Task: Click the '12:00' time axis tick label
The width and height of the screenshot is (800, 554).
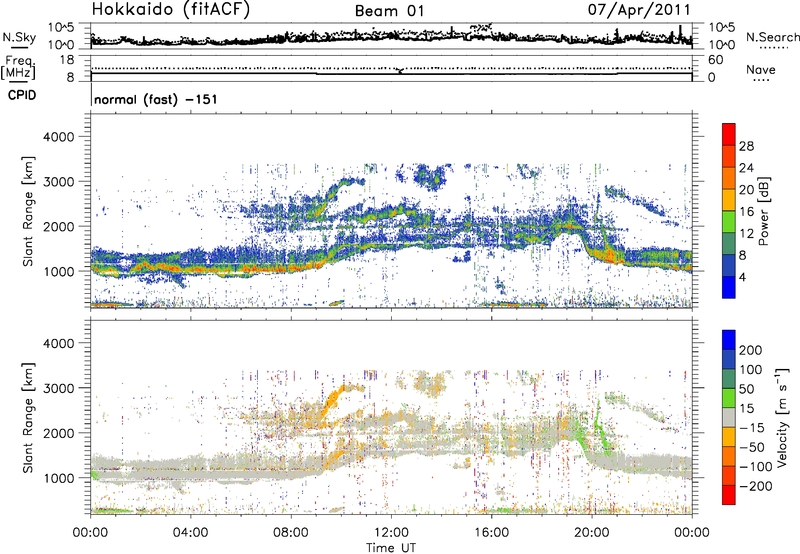Action: coord(391,533)
